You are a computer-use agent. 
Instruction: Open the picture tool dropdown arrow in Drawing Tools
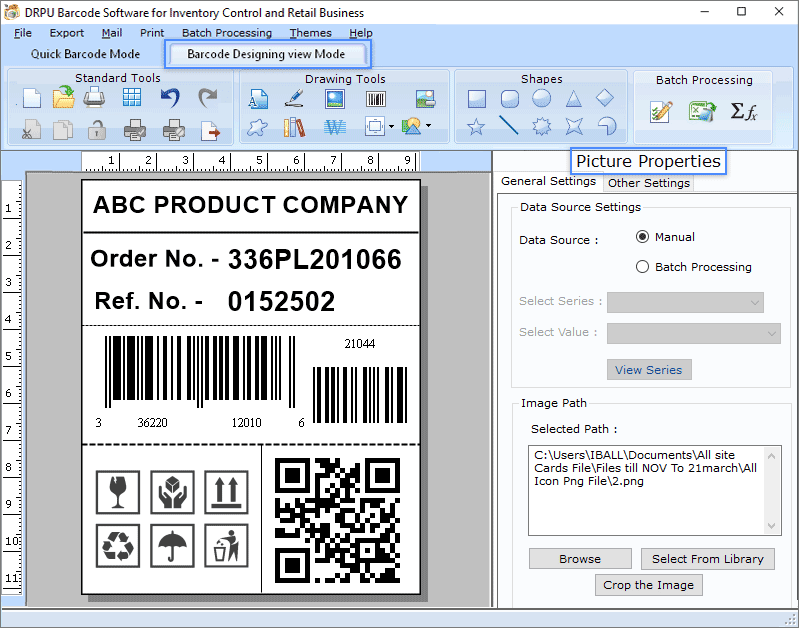pyautogui.click(x=429, y=126)
